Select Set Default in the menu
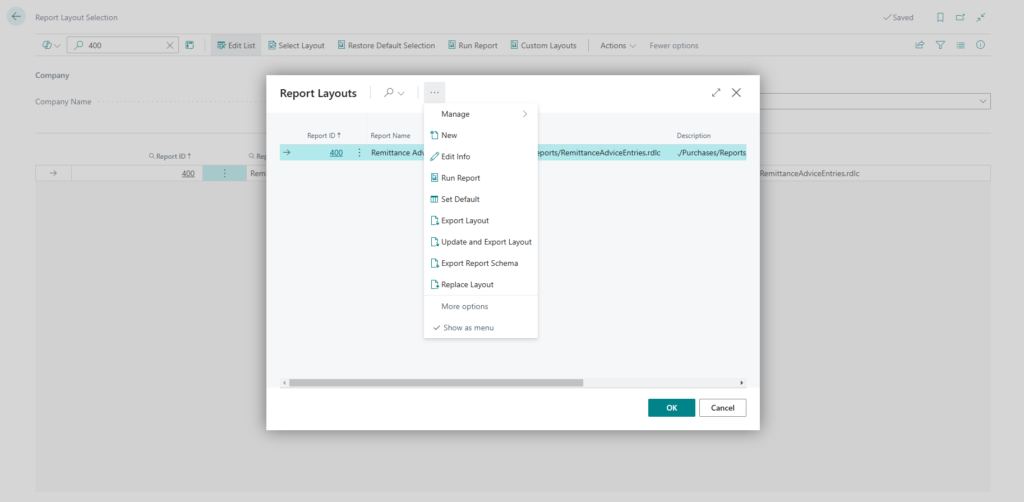 coord(481,199)
